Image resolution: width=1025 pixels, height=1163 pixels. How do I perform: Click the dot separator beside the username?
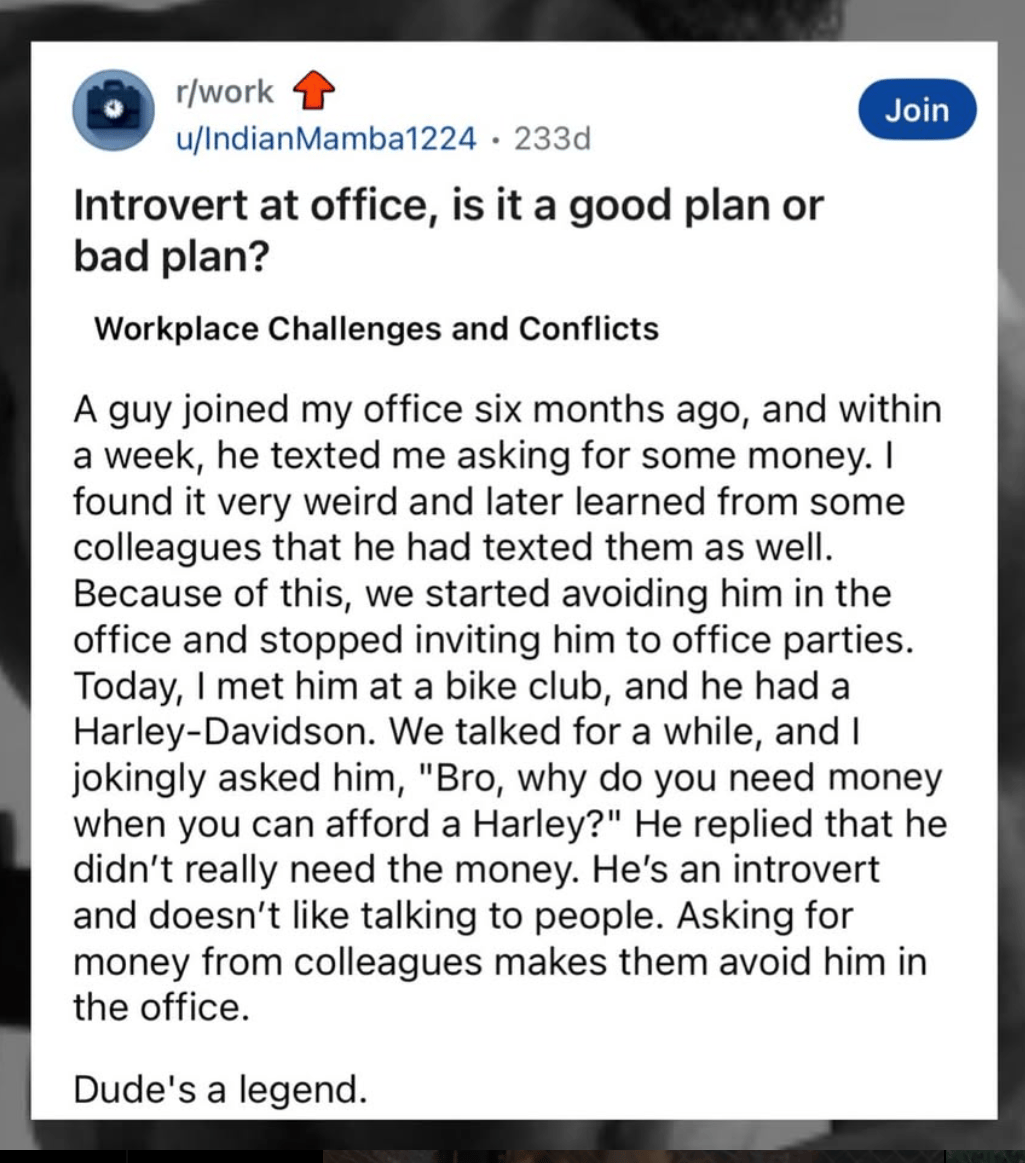tap(495, 139)
